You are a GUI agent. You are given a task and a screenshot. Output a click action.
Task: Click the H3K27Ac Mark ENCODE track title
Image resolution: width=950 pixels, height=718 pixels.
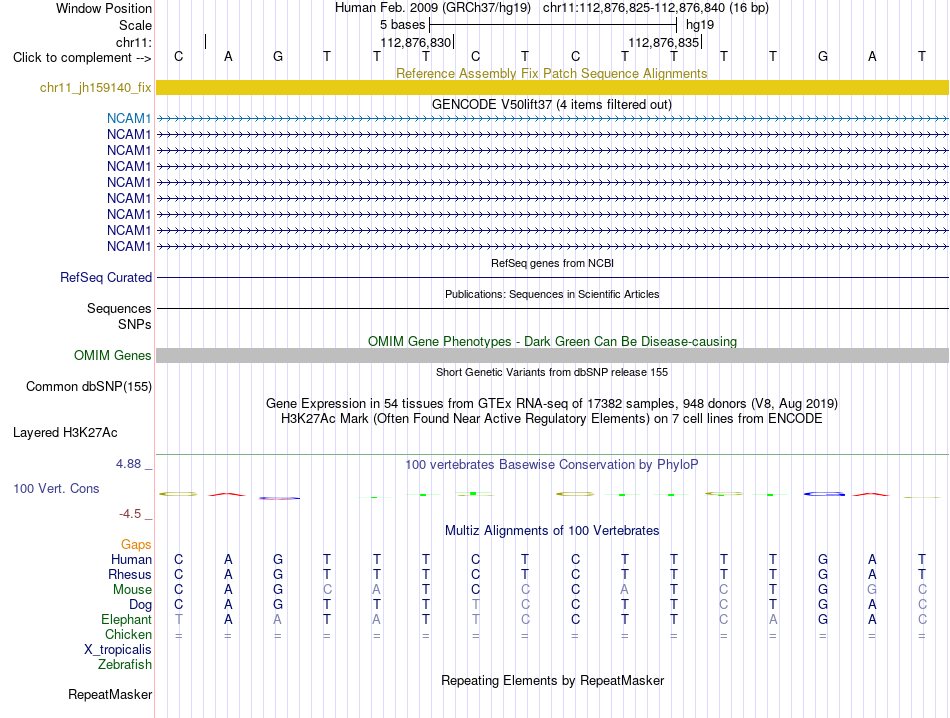point(551,419)
